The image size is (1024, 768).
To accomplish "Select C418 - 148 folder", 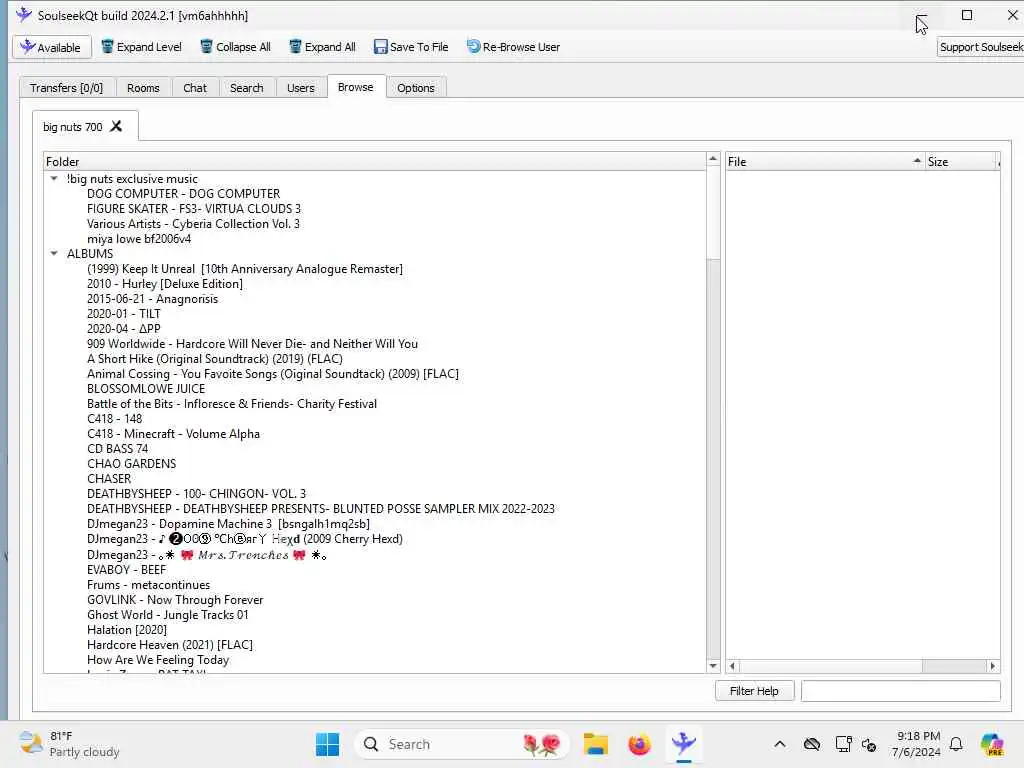I will click(114, 419).
